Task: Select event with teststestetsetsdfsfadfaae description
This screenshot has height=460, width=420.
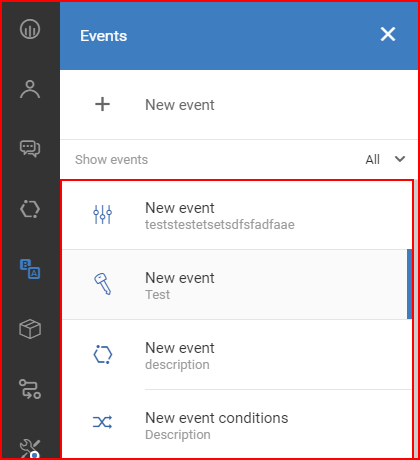Action: click(x=237, y=215)
